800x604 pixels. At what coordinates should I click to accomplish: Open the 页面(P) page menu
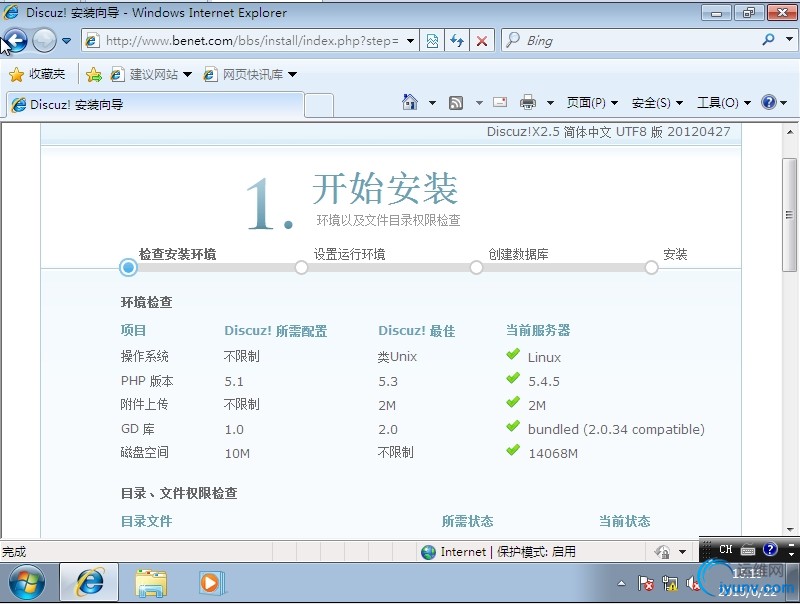point(592,103)
